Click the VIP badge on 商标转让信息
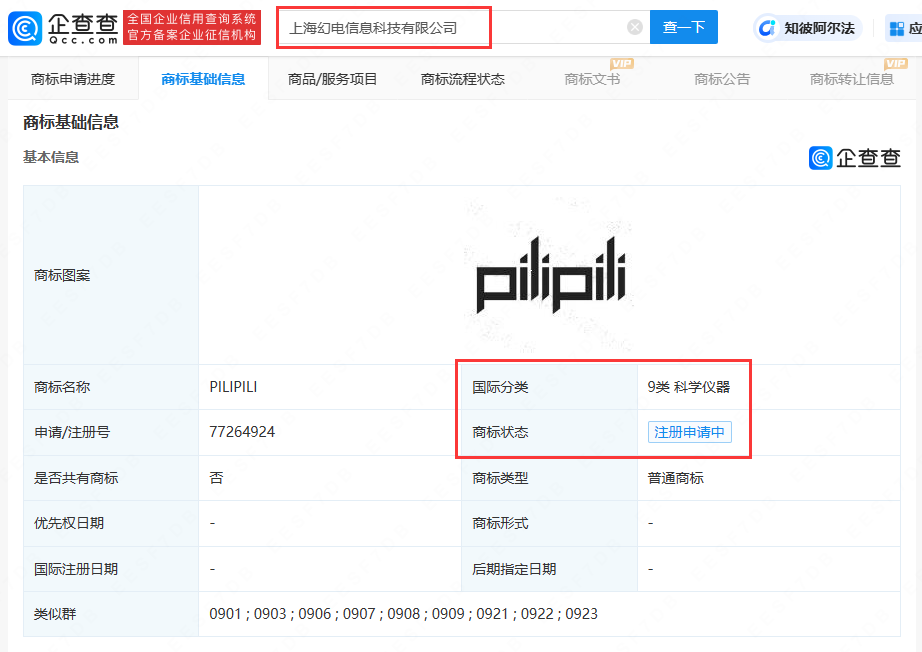This screenshot has height=652, width=922. pyautogui.click(x=896, y=63)
